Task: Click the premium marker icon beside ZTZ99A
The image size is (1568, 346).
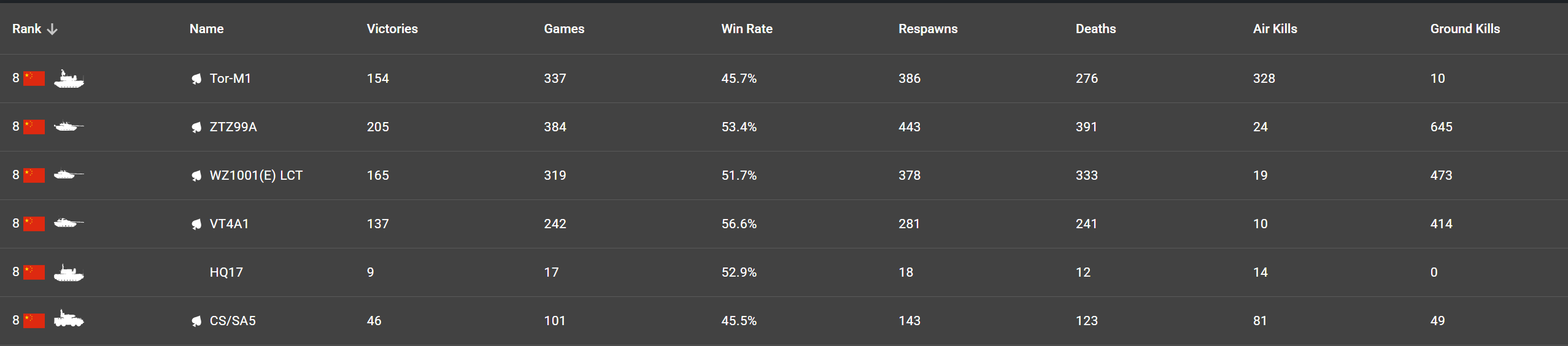Action: [x=196, y=127]
